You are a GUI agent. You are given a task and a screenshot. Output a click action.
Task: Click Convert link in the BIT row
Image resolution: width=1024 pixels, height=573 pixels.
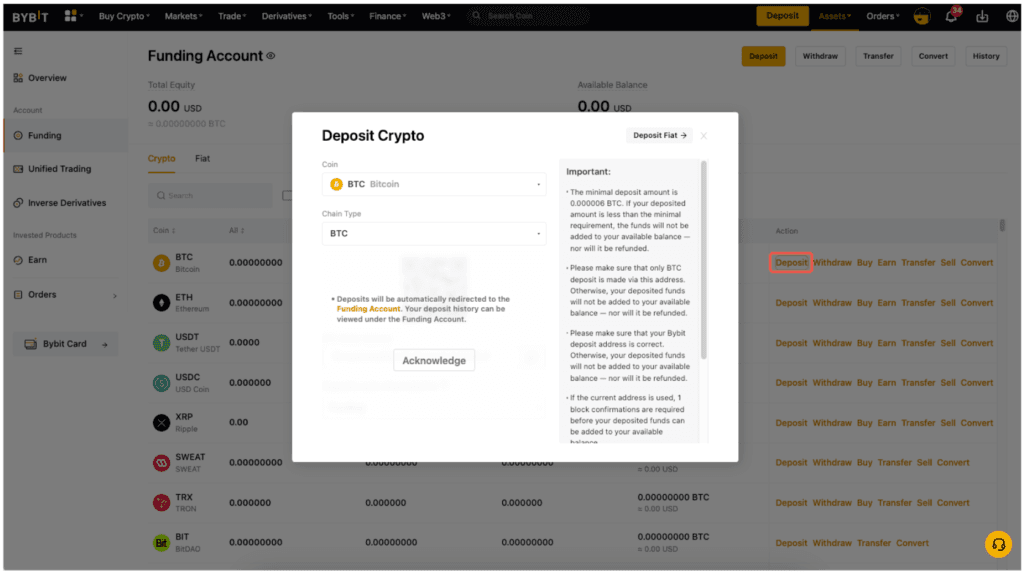point(912,543)
